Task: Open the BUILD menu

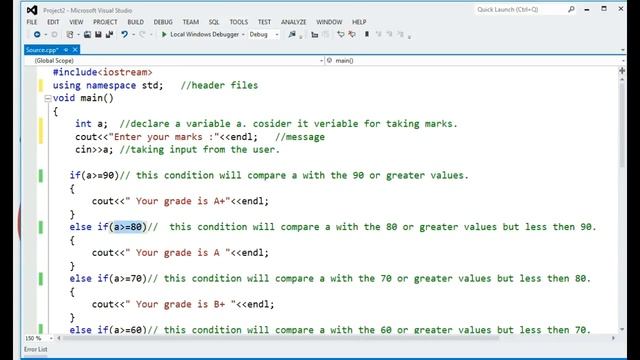Action: click(x=136, y=22)
